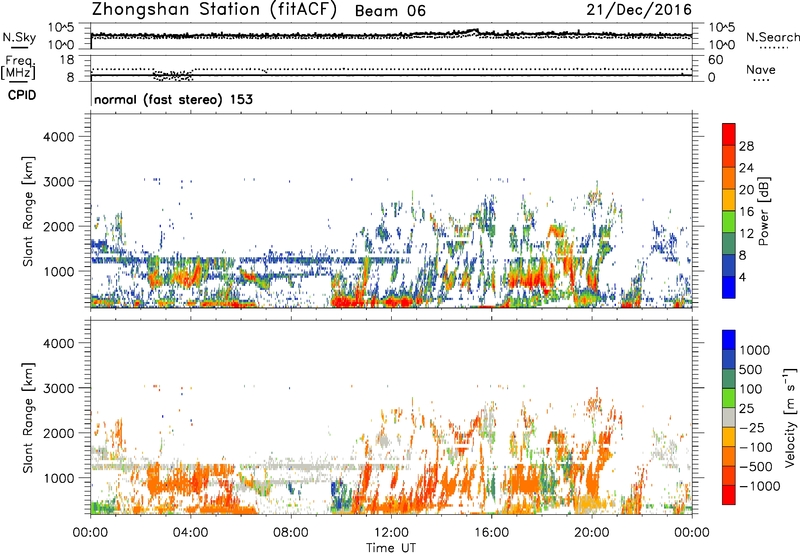Viewport: 800px width, 554px height.
Task: Click the "-25" label on Velocity colorbar
Action: click(750, 428)
